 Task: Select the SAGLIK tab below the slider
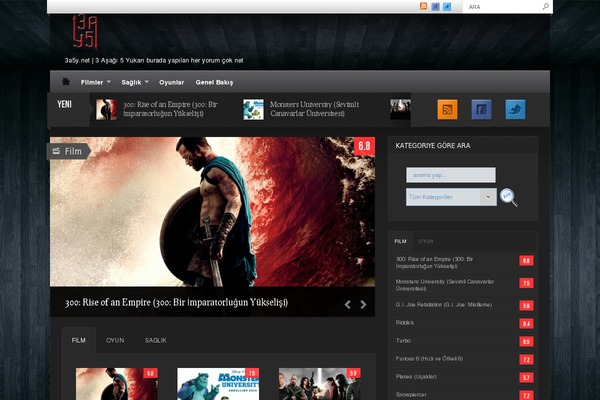pos(155,340)
